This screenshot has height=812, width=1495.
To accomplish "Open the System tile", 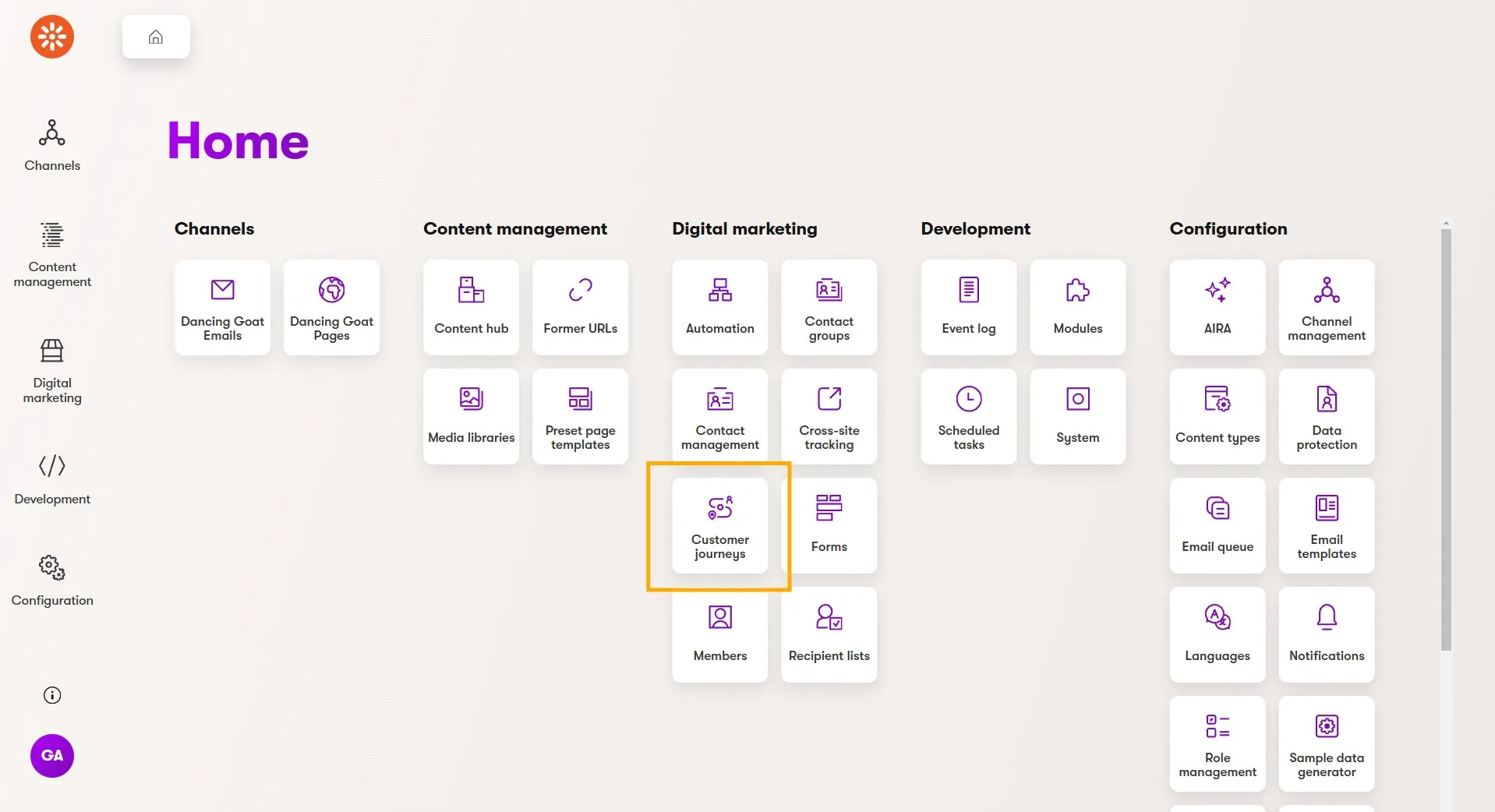I will (1078, 417).
